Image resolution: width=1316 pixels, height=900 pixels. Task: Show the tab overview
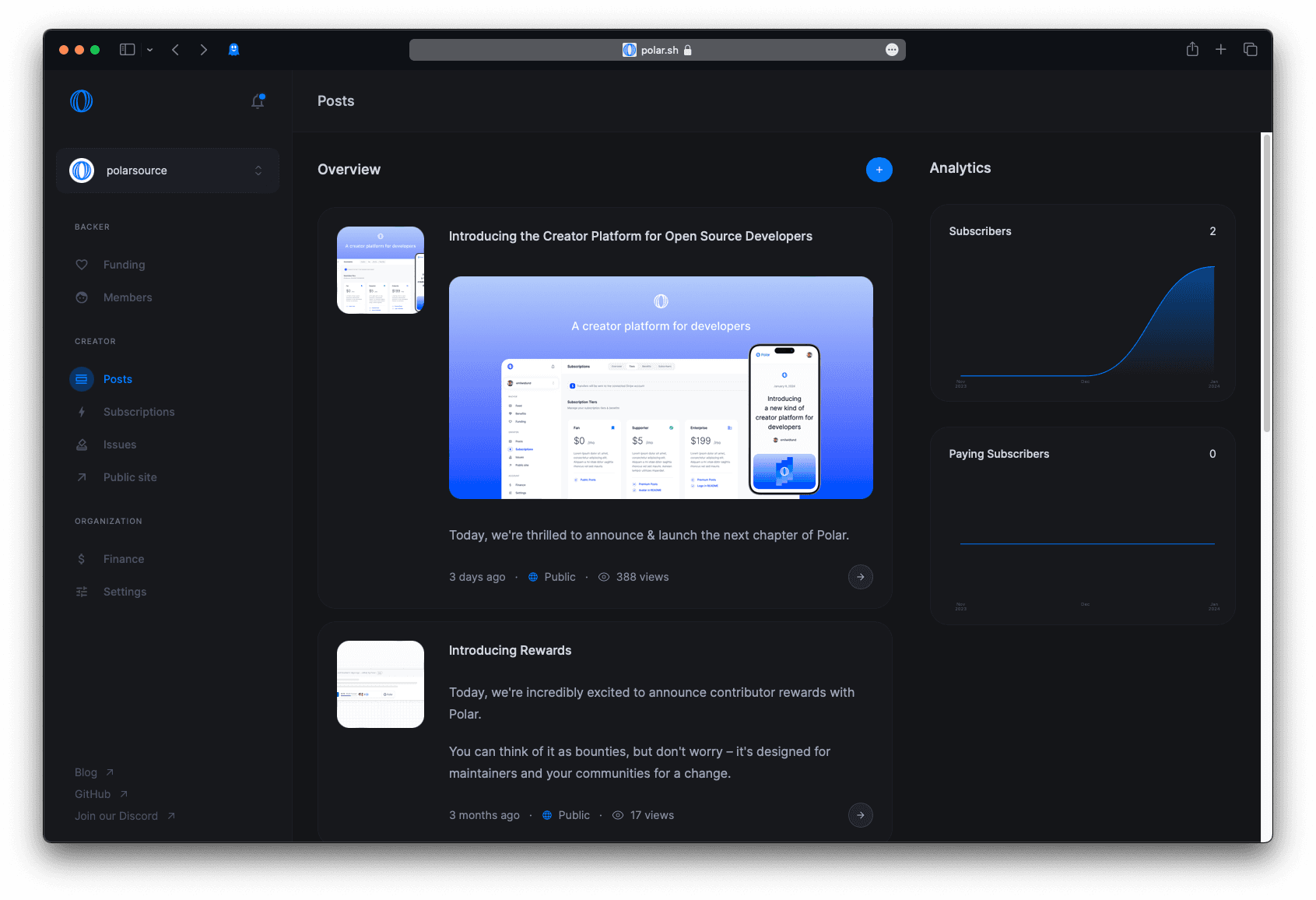pyautogui.click(x=1251, y=50)
